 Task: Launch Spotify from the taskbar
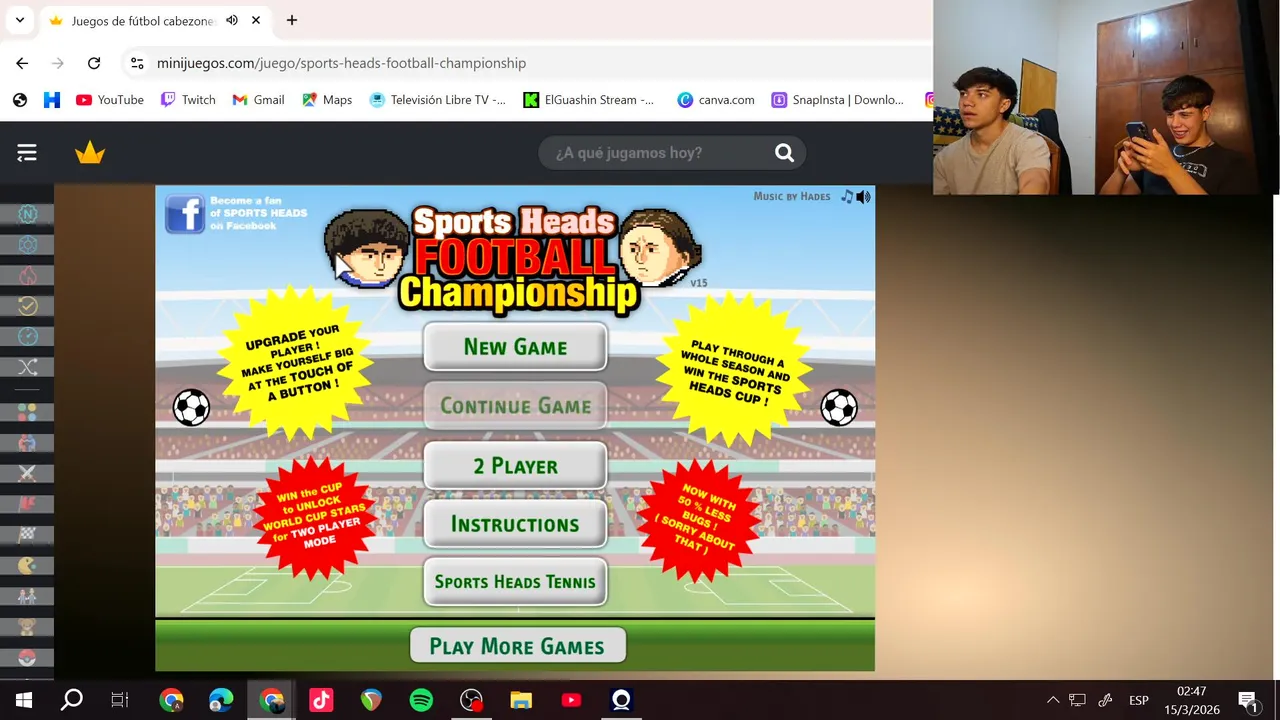pyautogui.click(x=421, y=700)
